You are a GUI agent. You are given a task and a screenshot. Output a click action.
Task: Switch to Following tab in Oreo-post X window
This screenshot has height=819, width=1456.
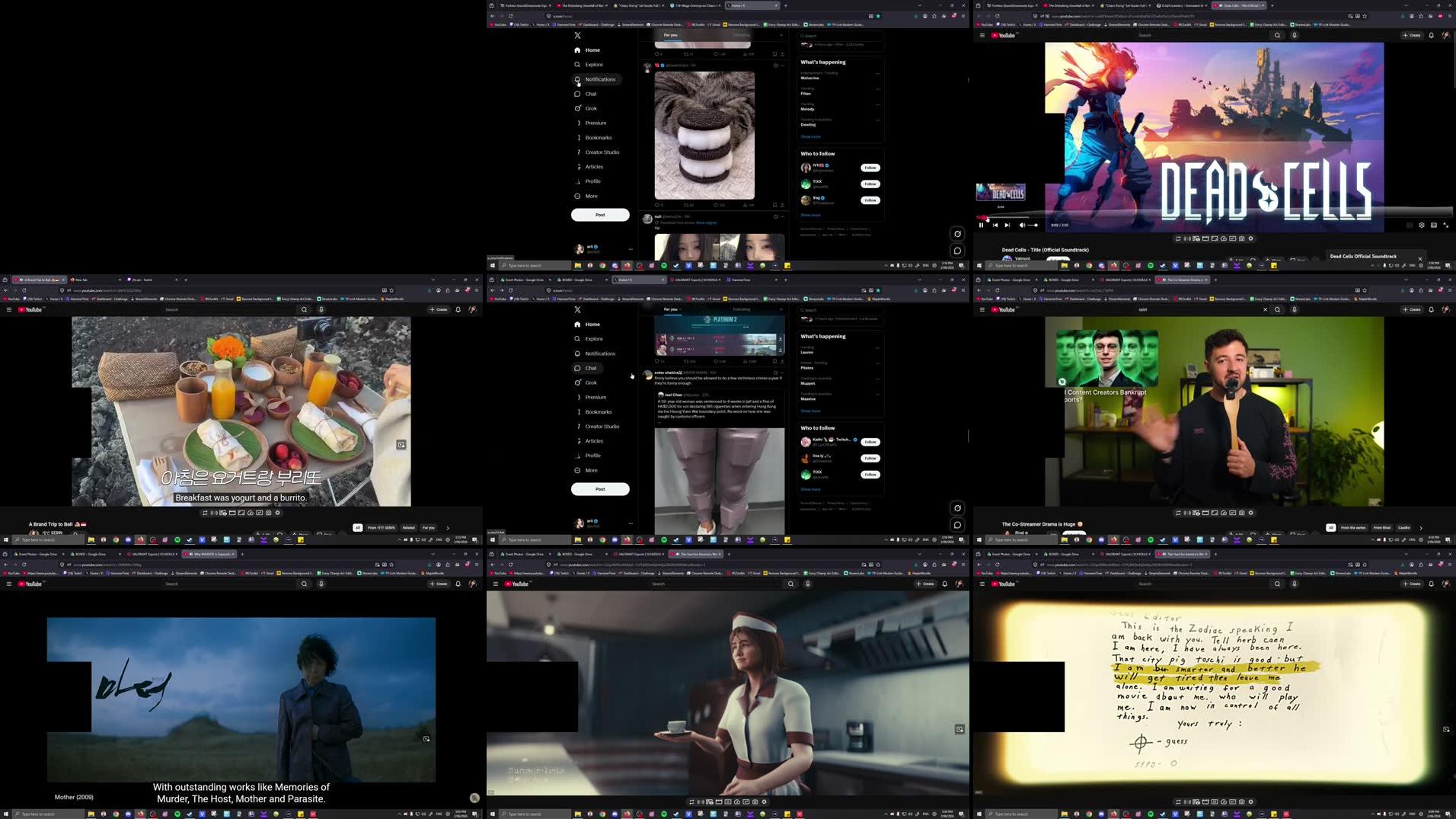741,35
